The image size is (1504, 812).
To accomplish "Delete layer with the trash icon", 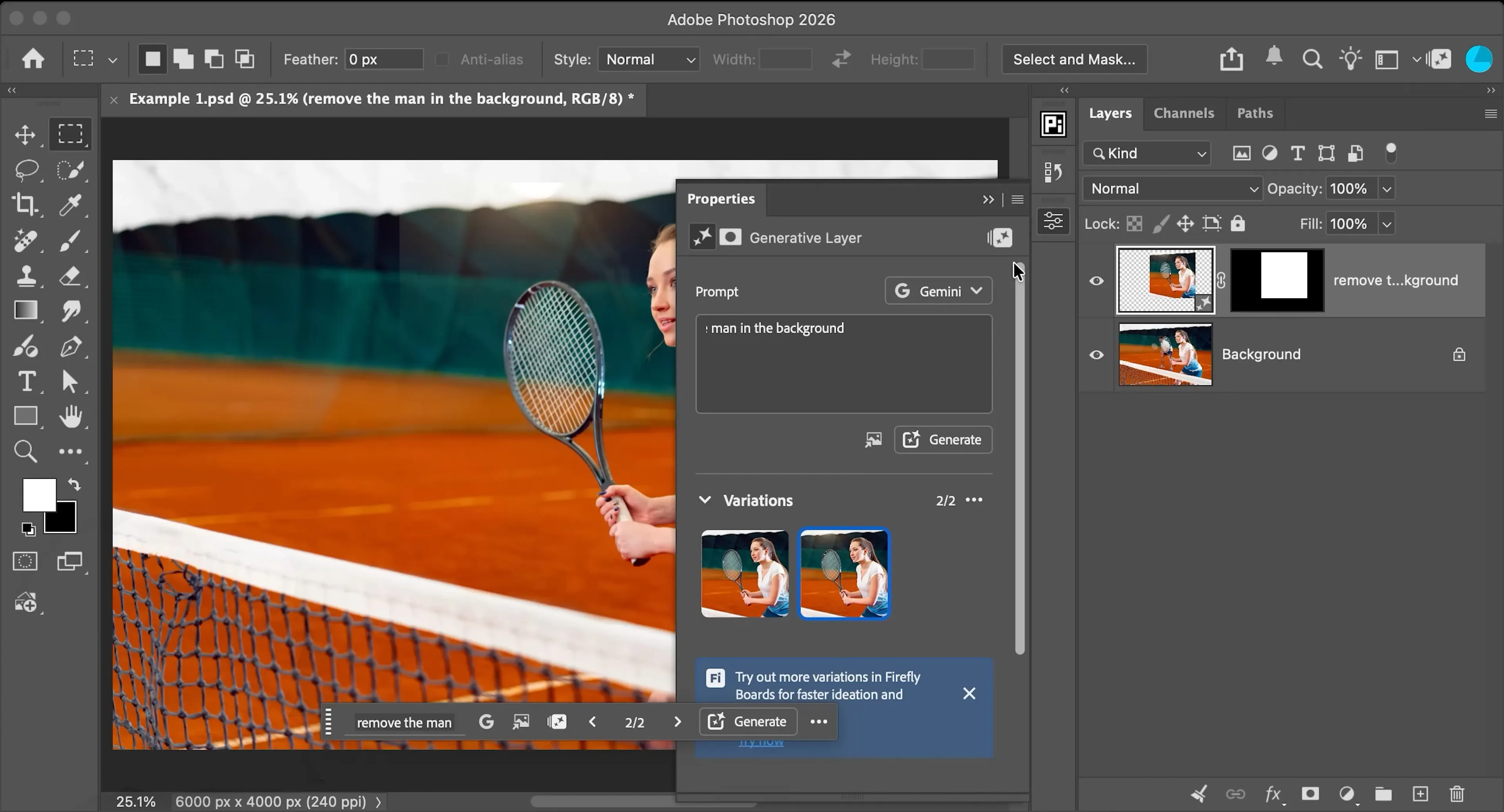I will (x=1457, y=794).
